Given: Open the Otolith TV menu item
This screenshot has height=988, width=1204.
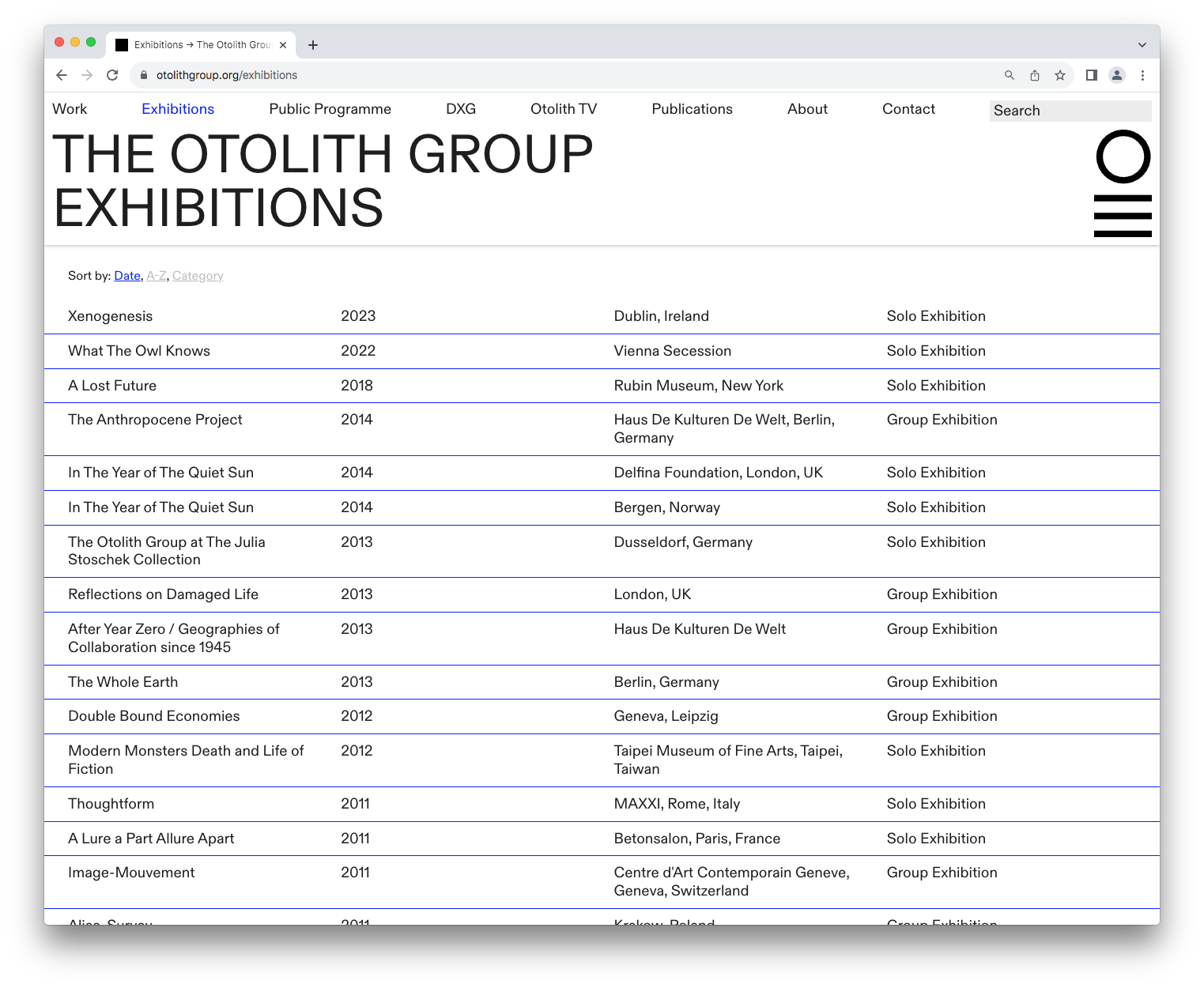Looking at the screenshot, I should click(x=563, y=109).
